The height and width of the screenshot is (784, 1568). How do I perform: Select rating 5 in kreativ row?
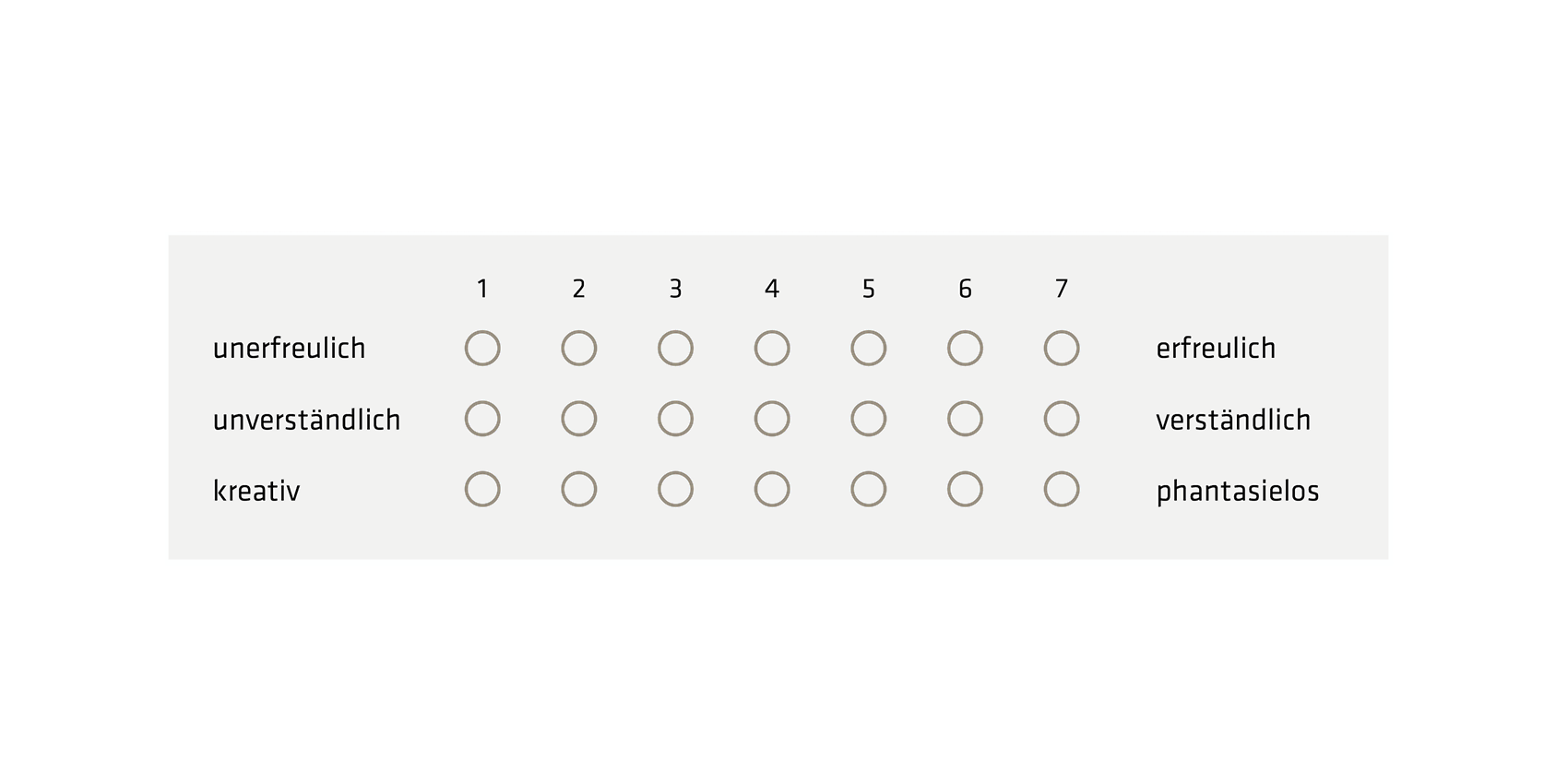tap(869, 489)
